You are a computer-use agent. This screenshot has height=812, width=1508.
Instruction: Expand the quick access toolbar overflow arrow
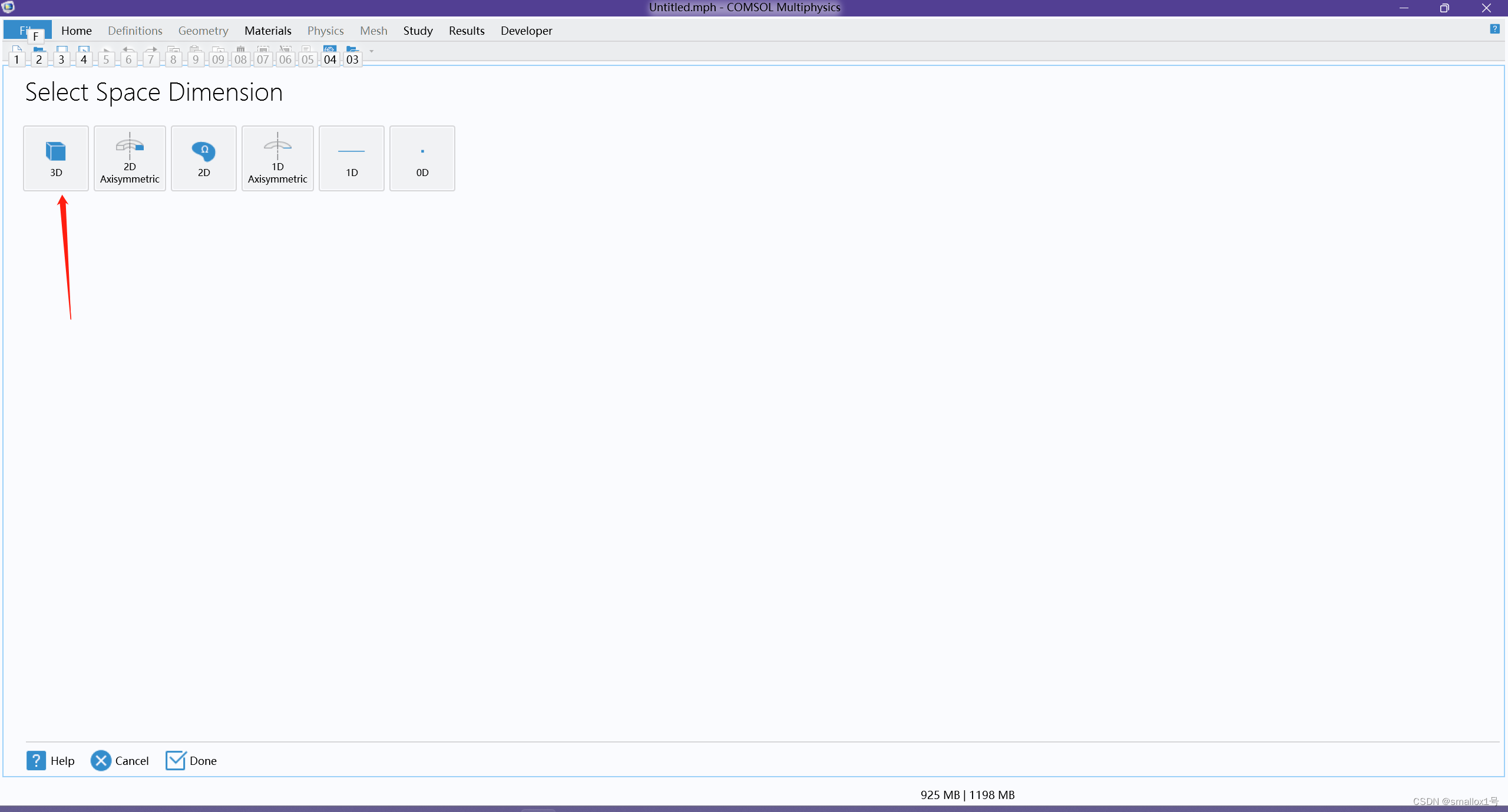point(371,52)
